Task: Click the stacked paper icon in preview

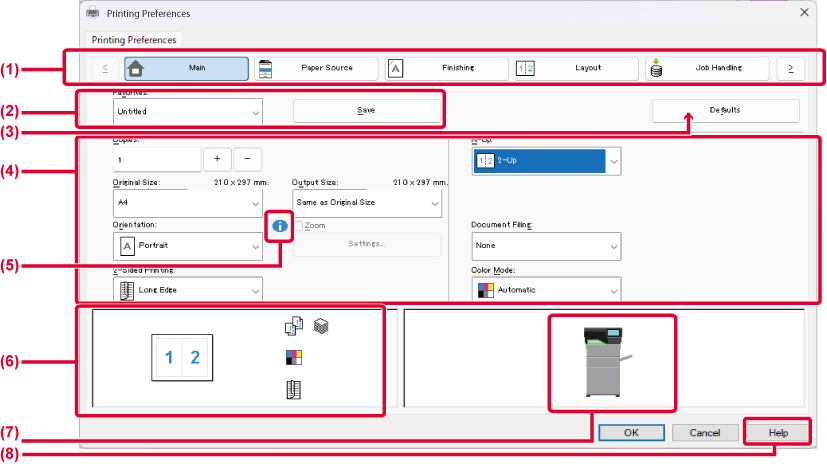Action: [x=320, y=326]
